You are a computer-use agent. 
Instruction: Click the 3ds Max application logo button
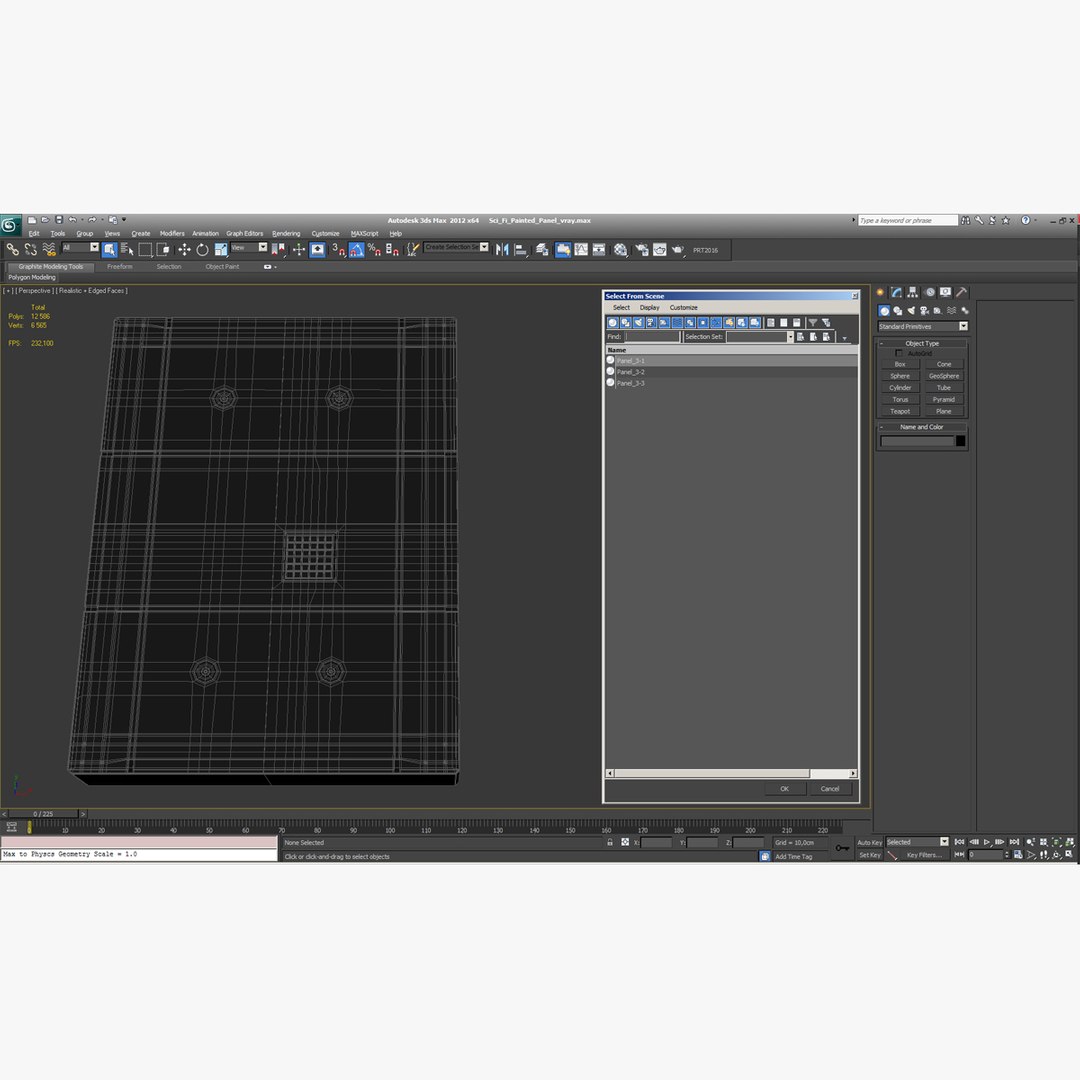[10, 225]
